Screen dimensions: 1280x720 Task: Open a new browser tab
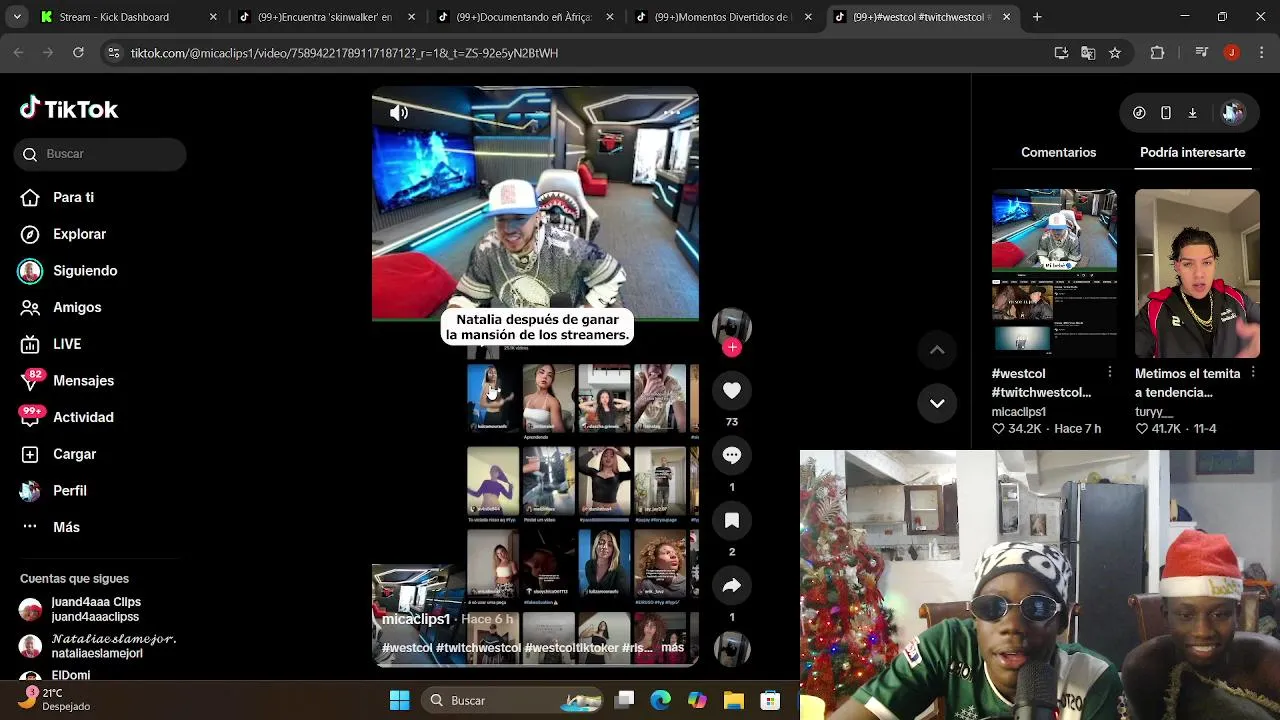1037,17
